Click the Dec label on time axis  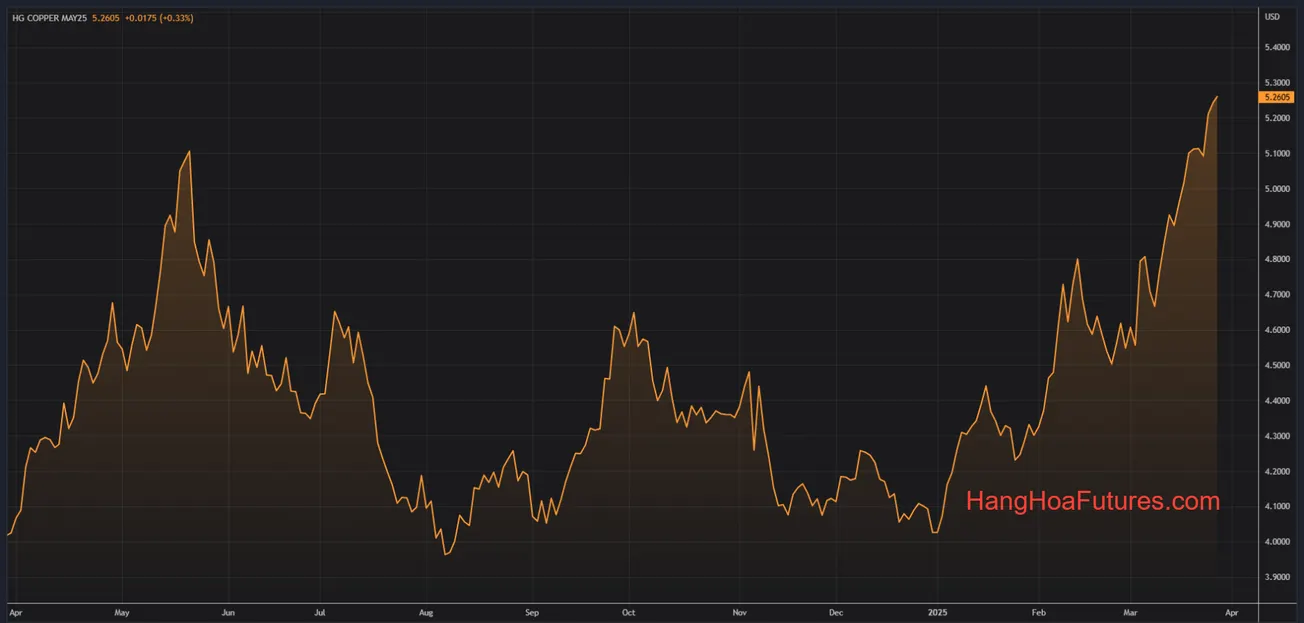[836, 612]
